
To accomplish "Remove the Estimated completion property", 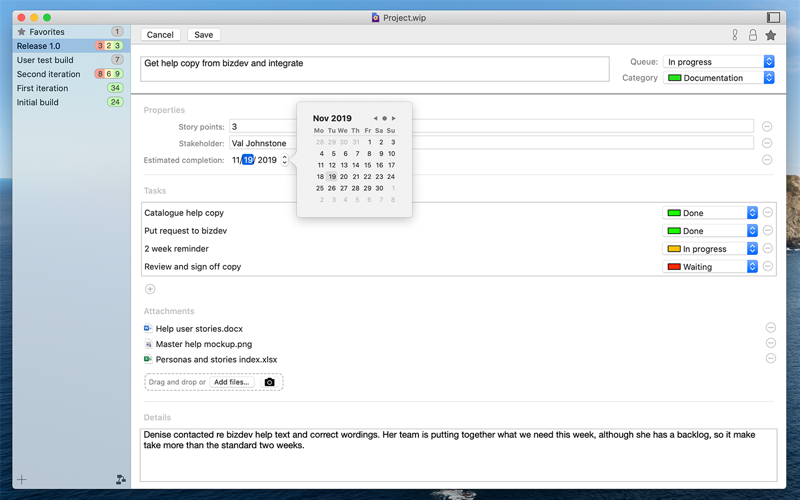I will [767, 160].
